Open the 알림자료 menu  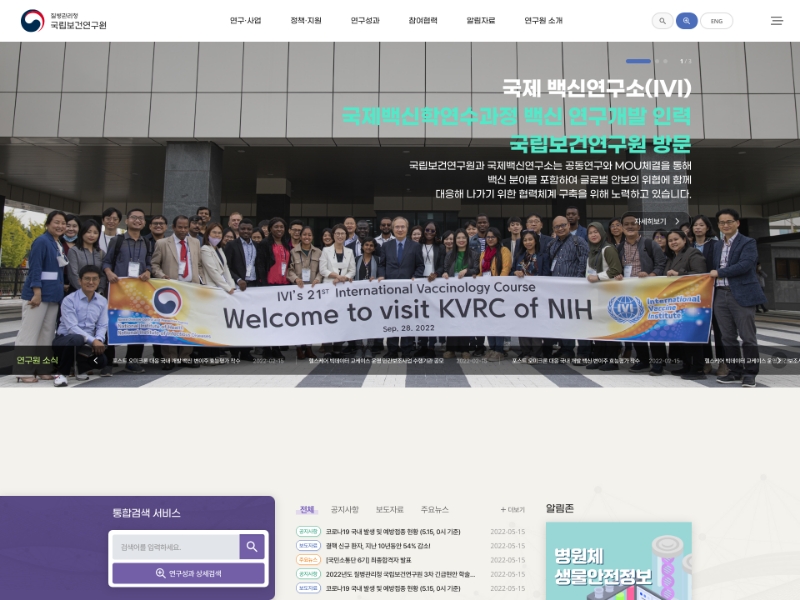tap(481, 21)
